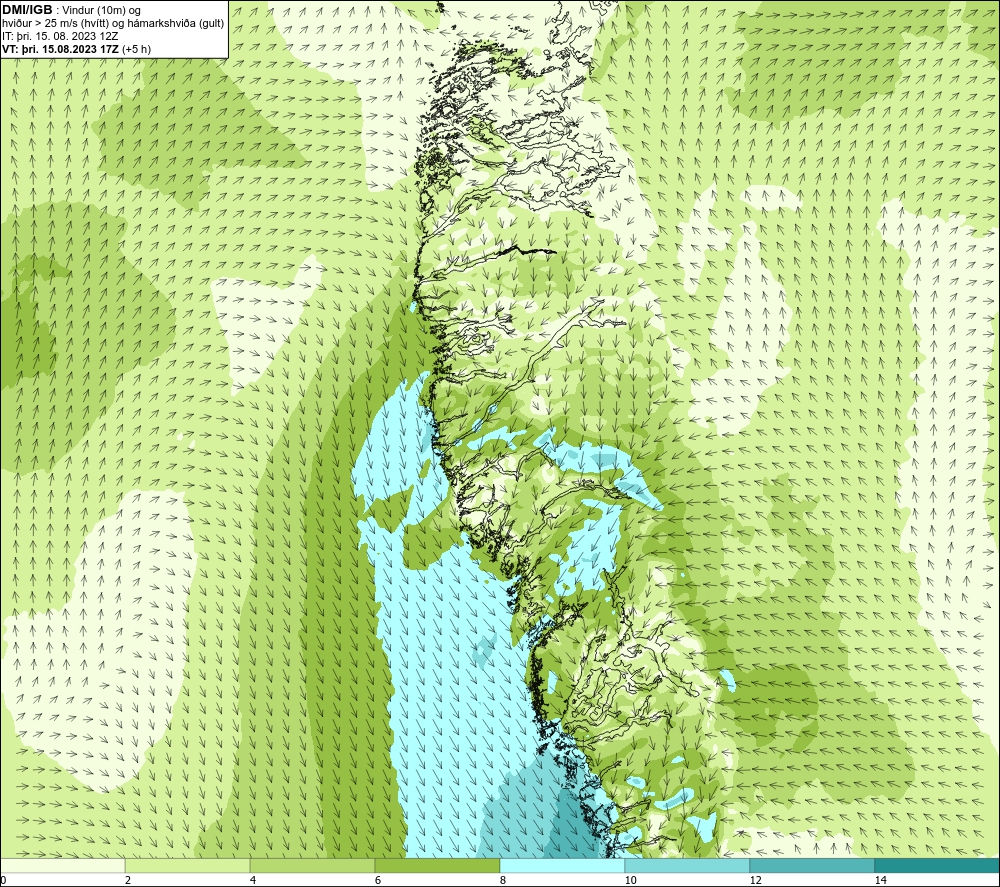This screenshot has width=1000, height=887.
Task: Click the 8–10 m/s light cyan band
Action: 562,865
